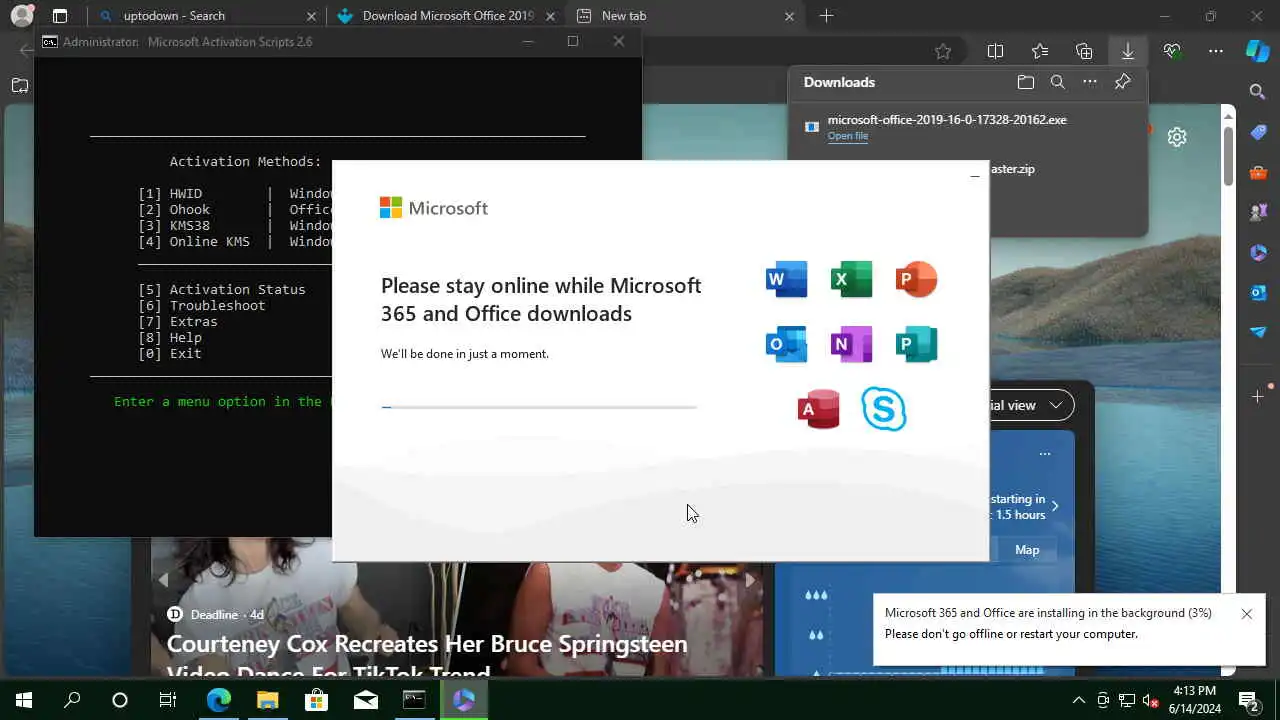Open File Explorer from taskbar
The height and width of the screenshot is (720, 1280).
coord(267,700)
